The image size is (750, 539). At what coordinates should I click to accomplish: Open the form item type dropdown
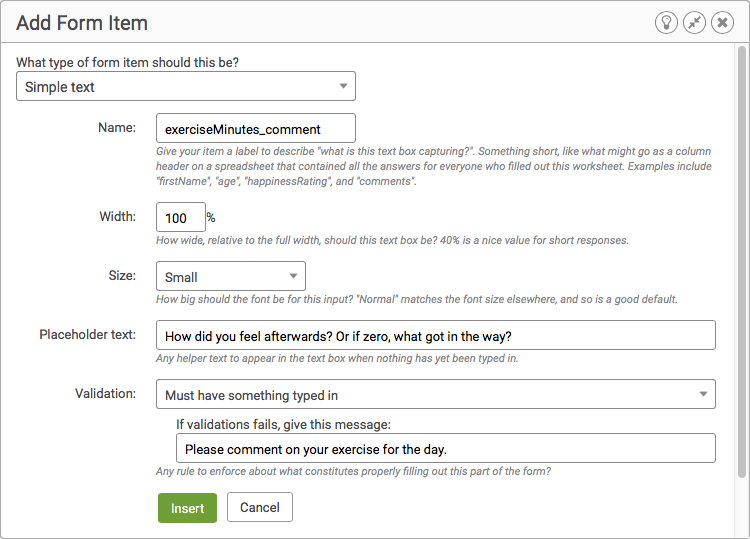(186, 86)
